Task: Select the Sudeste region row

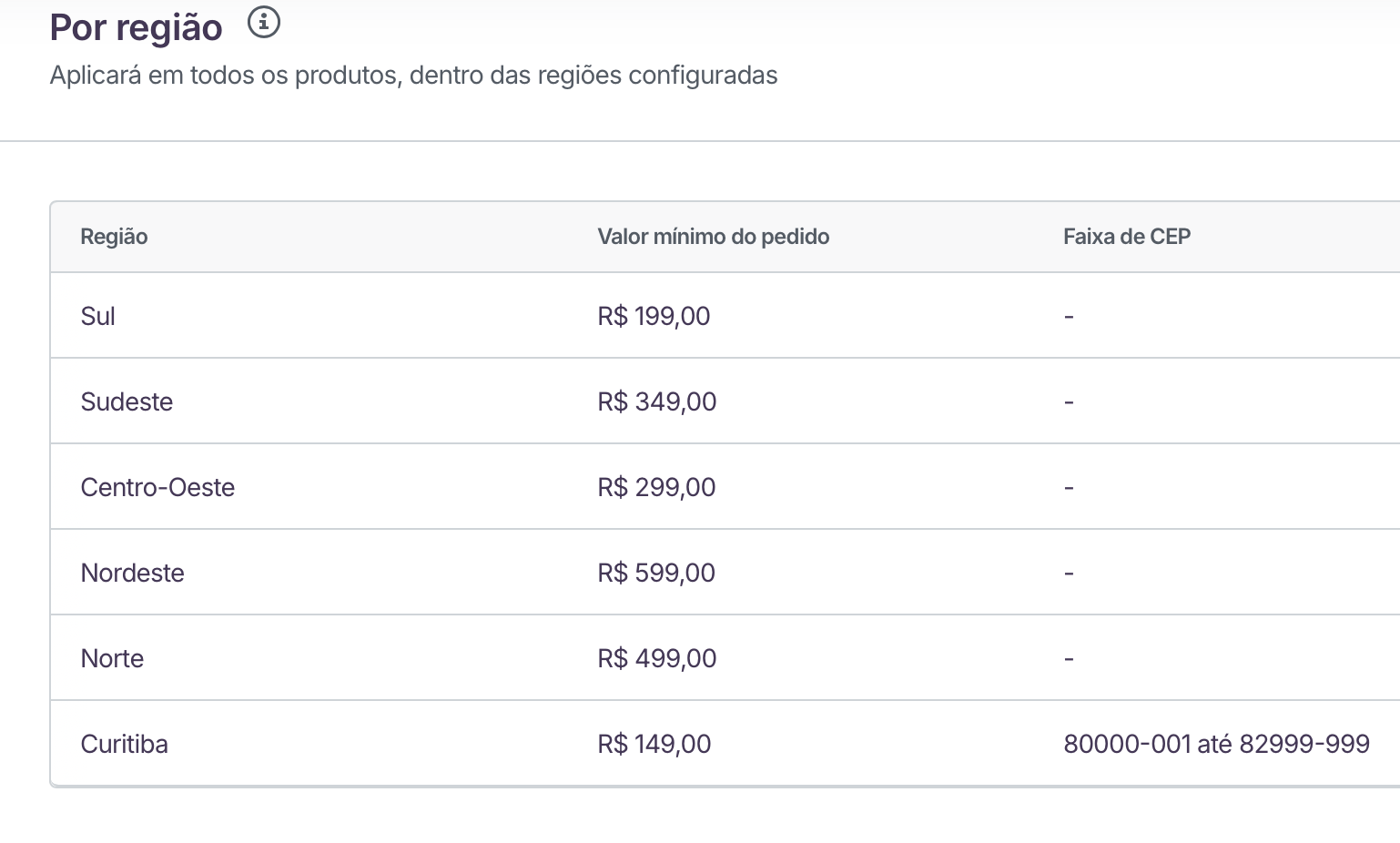Action: (127, 401)
